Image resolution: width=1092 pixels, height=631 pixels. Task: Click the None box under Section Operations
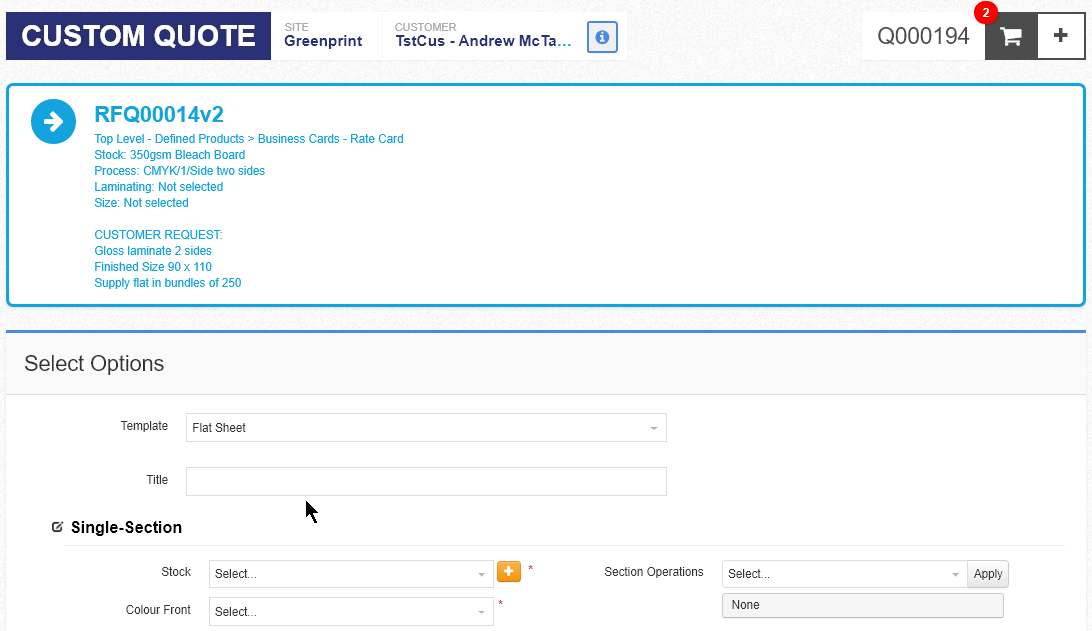(x=863, y=605)
